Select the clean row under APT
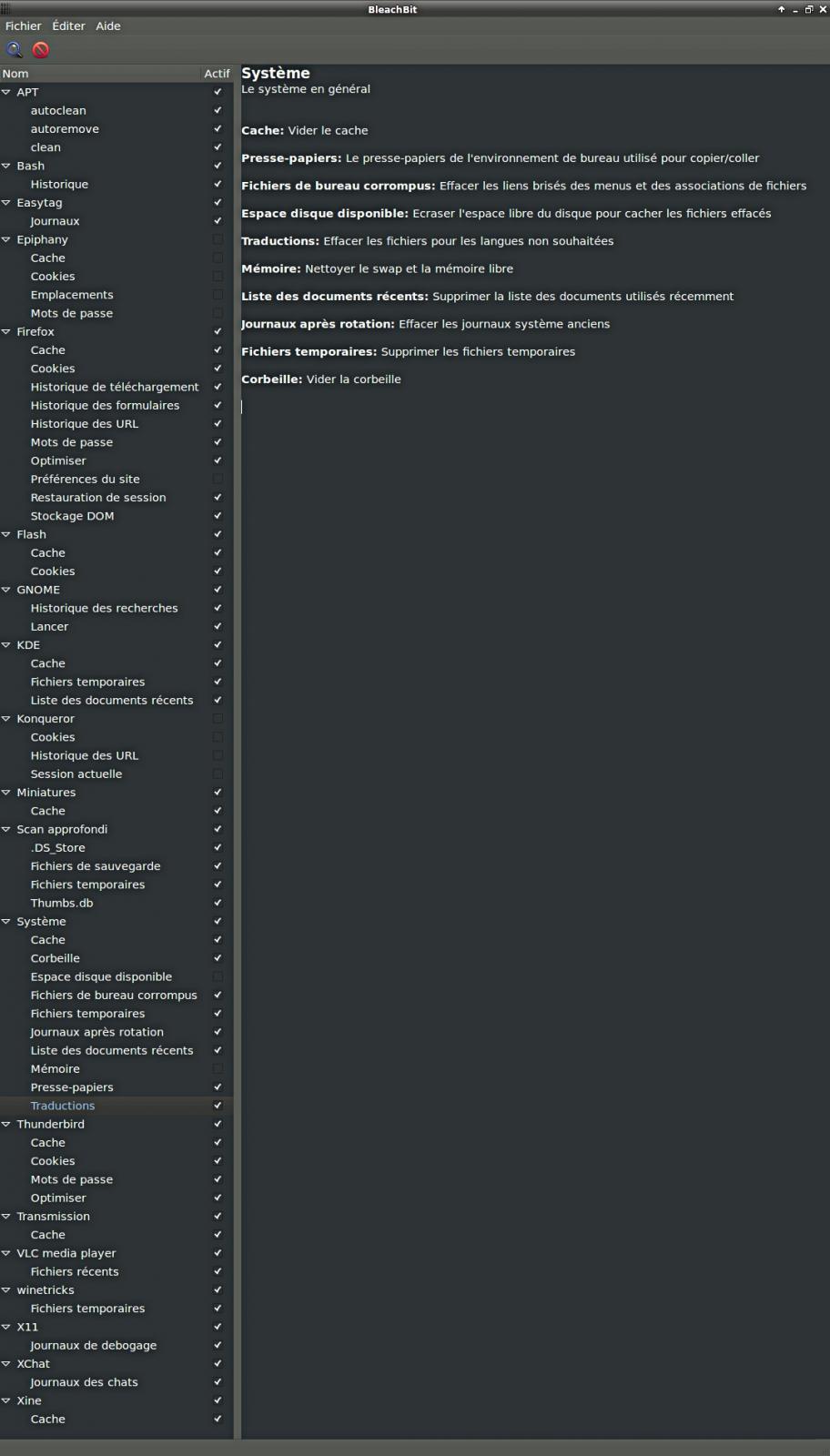 (116, 147)
